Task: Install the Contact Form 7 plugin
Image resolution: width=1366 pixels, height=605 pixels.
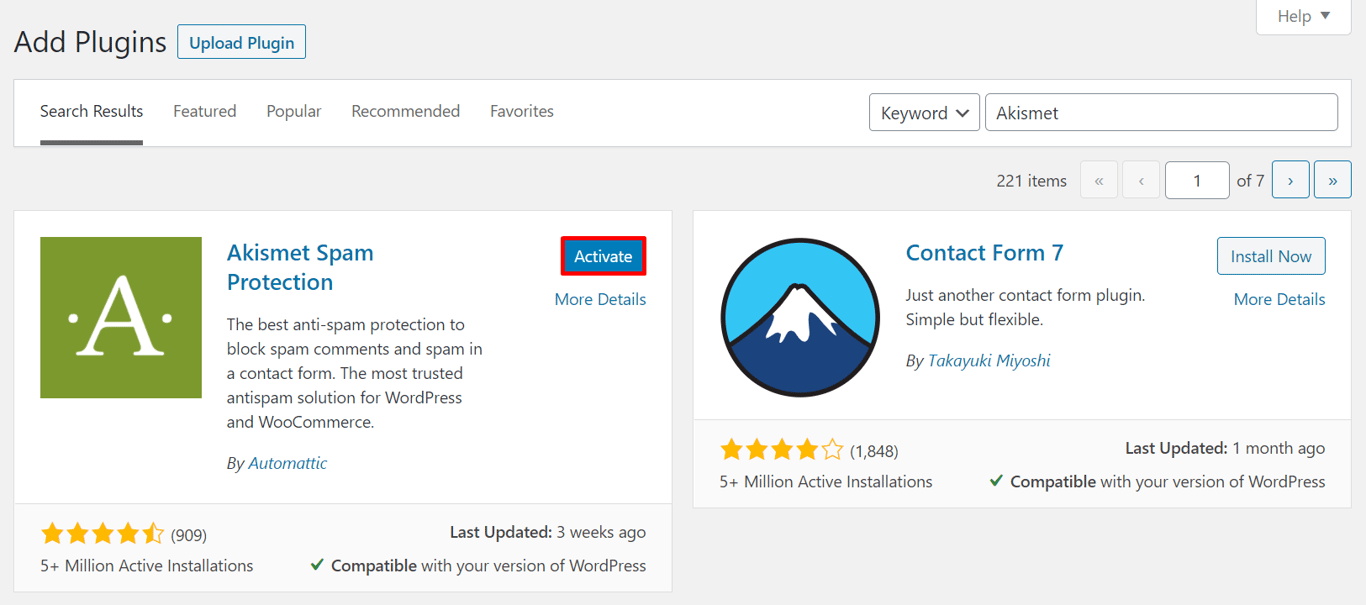Action: [1270, 256]
